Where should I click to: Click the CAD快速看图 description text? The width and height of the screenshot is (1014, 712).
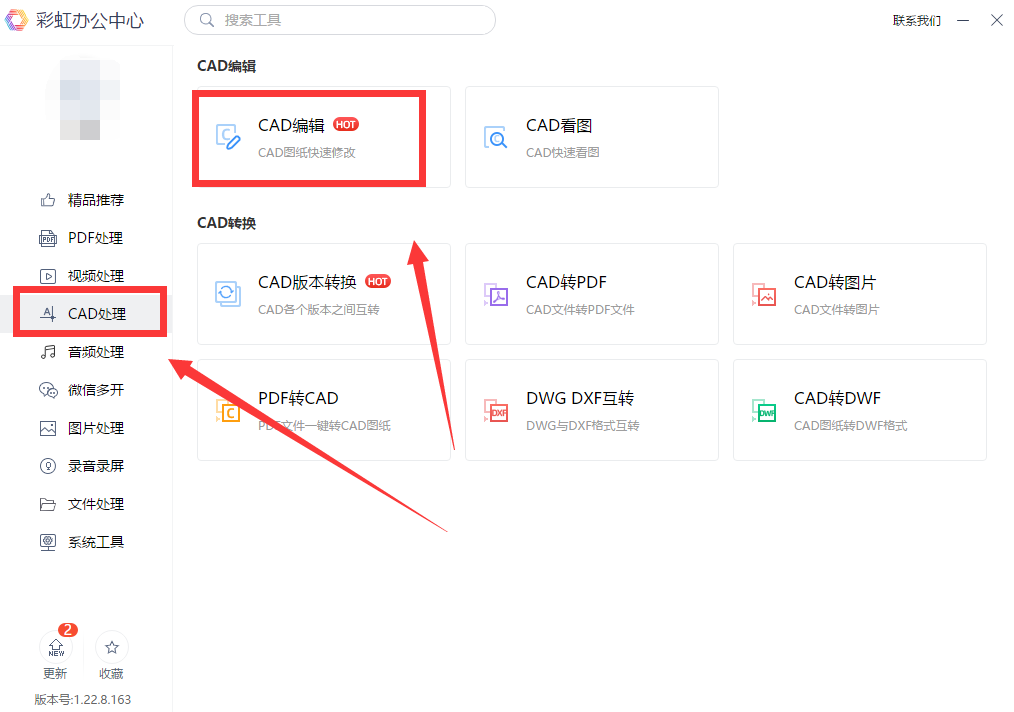[x=563, y=153]
